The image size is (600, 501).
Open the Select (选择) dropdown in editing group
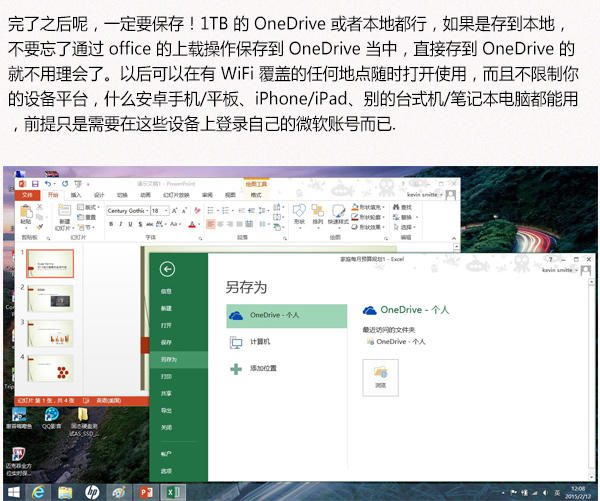[405, 227]
